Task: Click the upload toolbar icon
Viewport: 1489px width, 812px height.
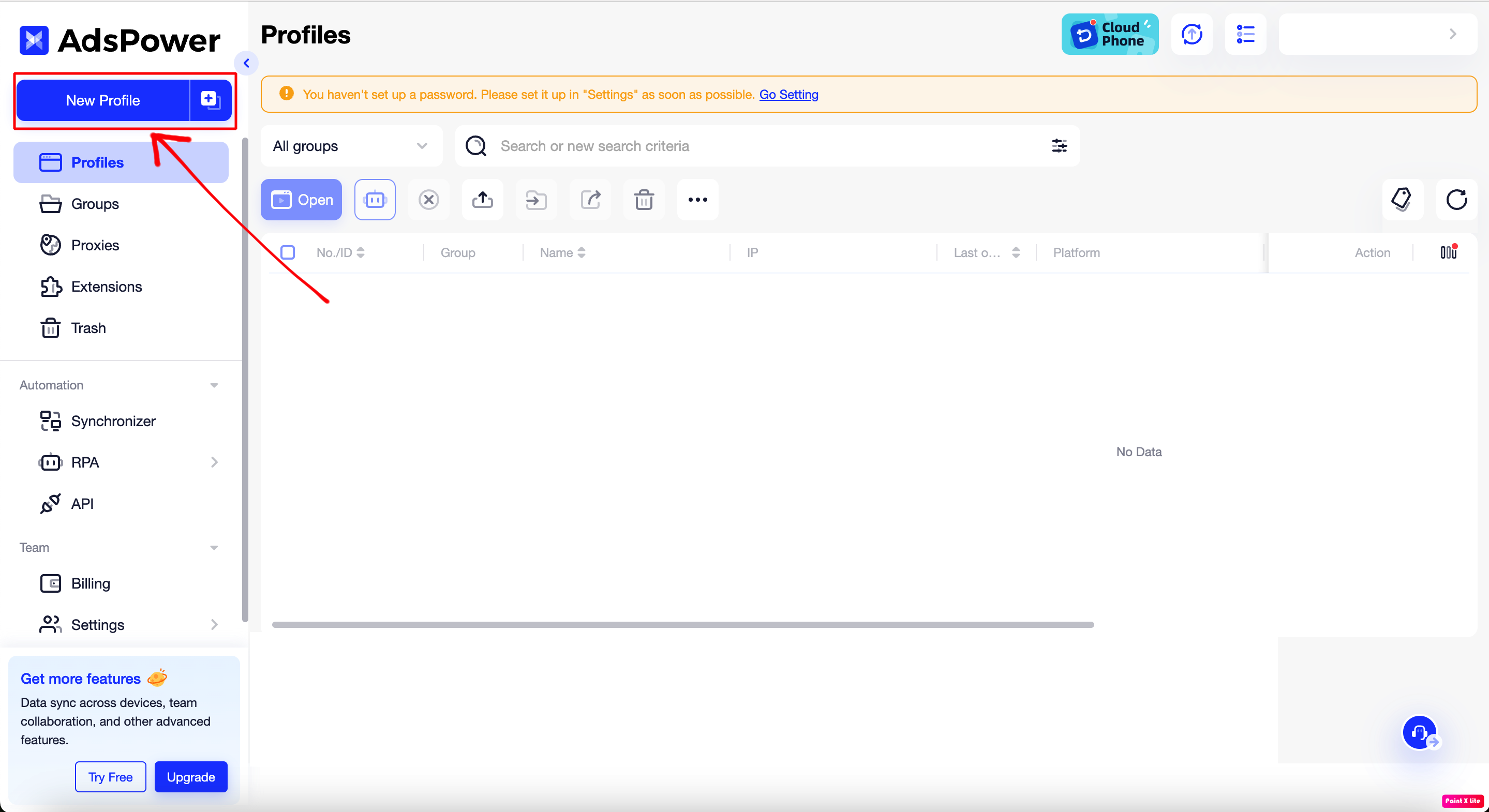Action: [483, 200]
